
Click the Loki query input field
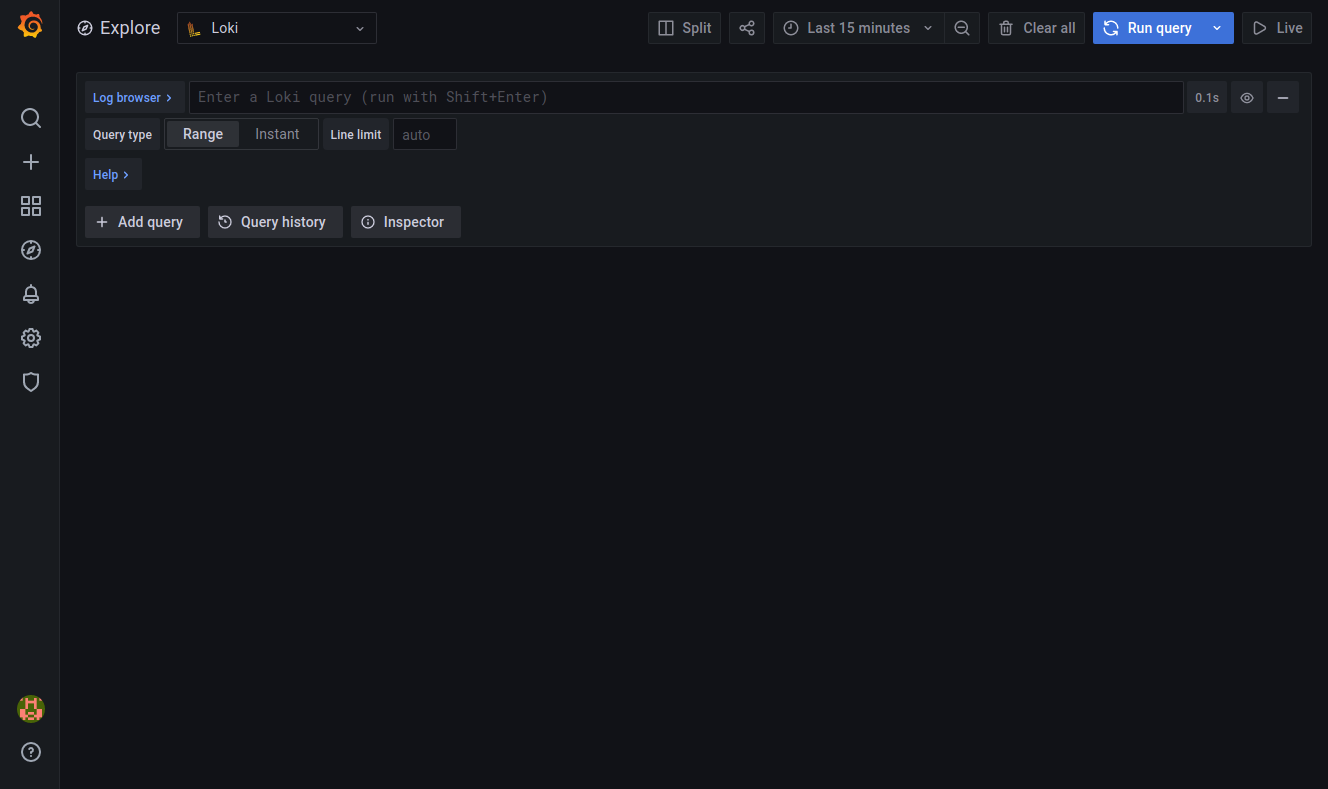tap(686, 98)
